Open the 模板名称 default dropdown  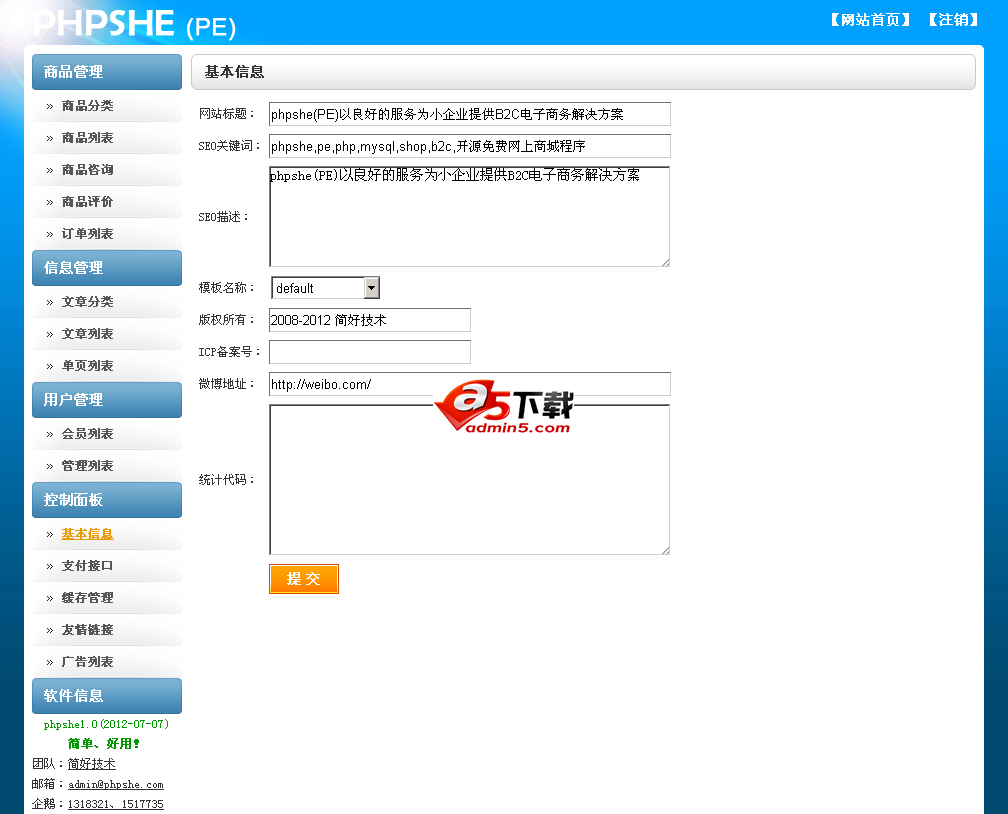click(325, 288)
